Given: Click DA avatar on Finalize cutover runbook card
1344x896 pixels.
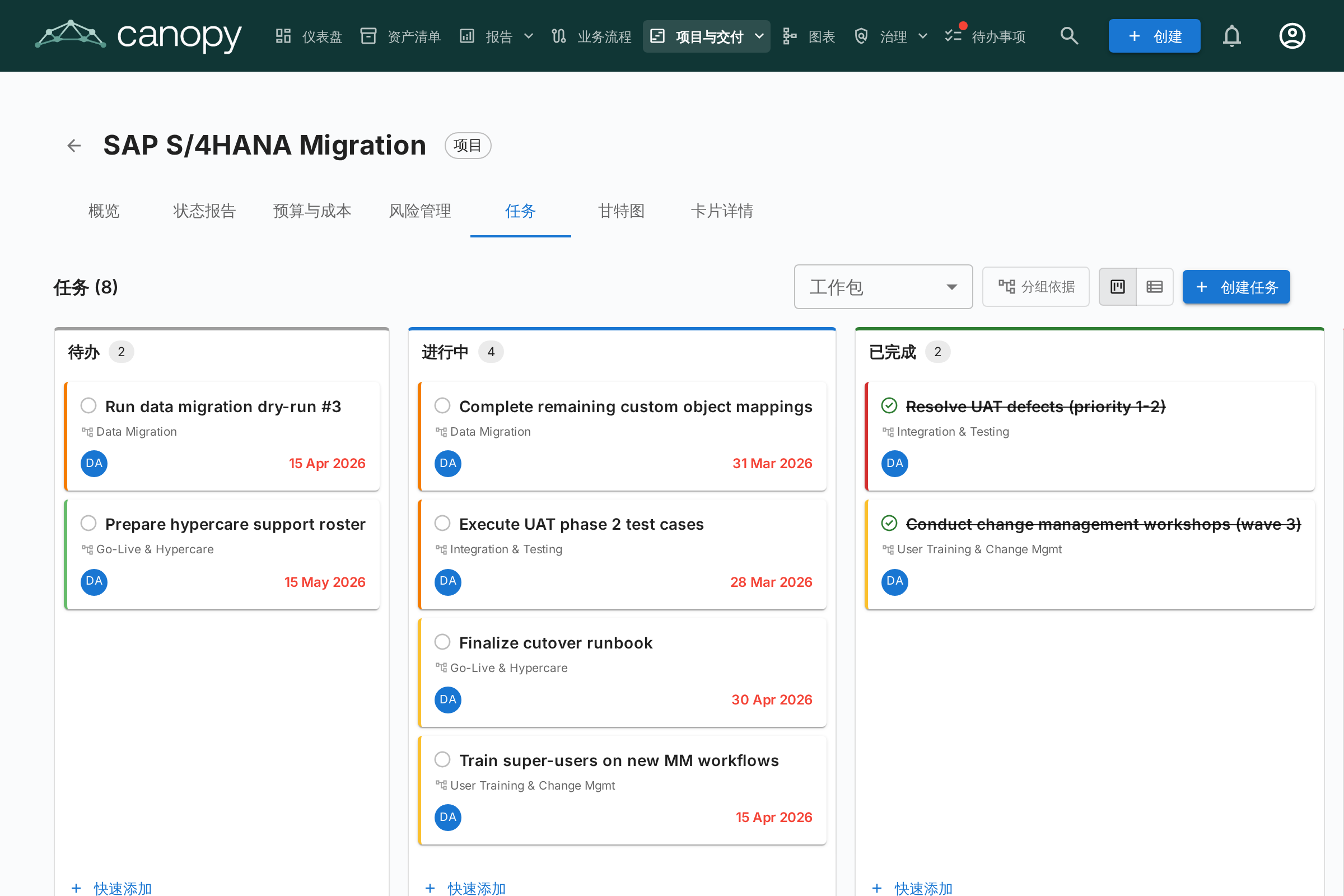Looking at the screenshot, I should click(x=447, y=699).
